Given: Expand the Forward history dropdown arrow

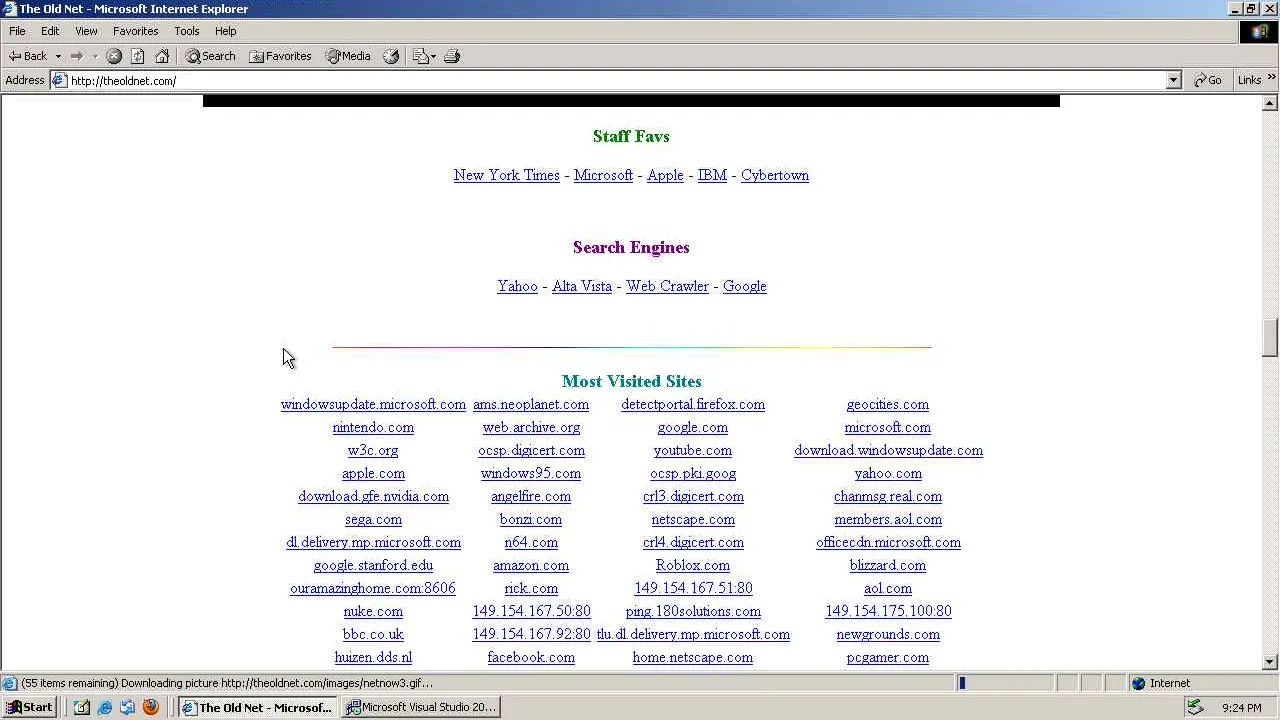Looking at the screenshot, I should [x=95, y=56].
